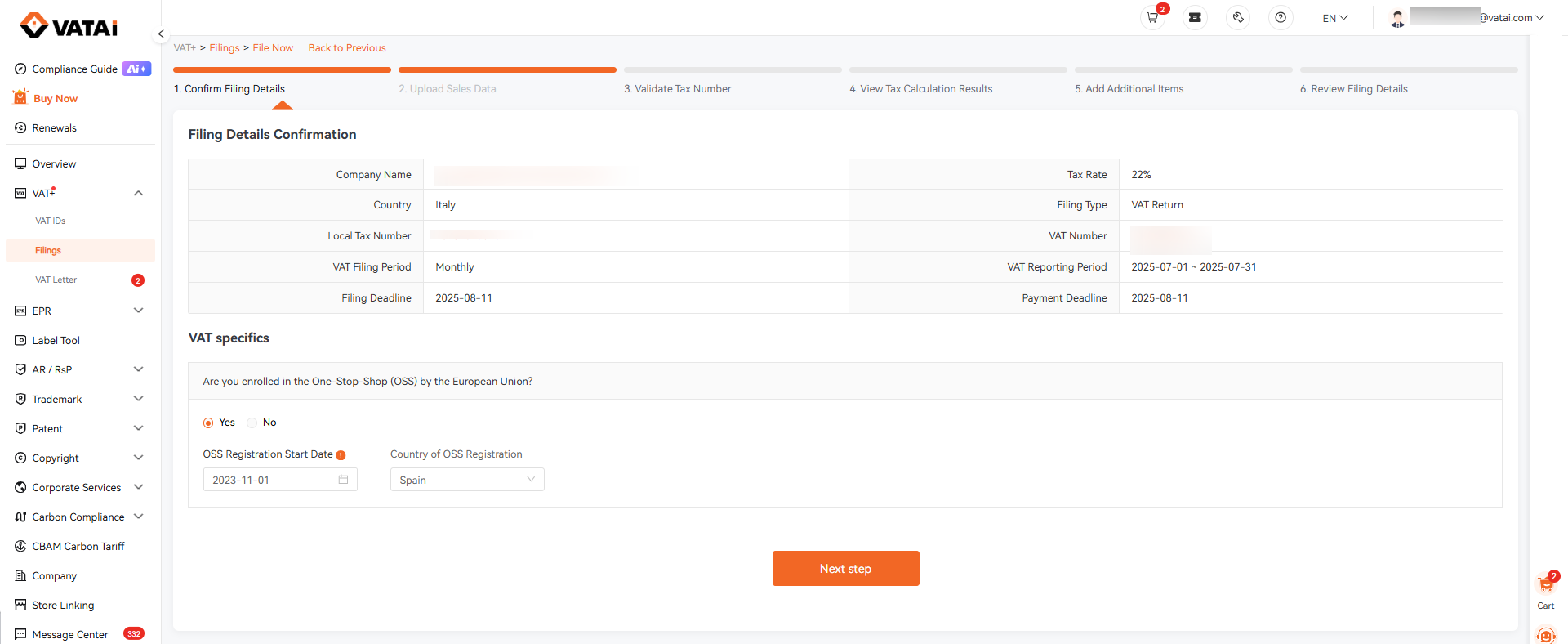
Task: Click the Next step button
Action: [845, 569]
